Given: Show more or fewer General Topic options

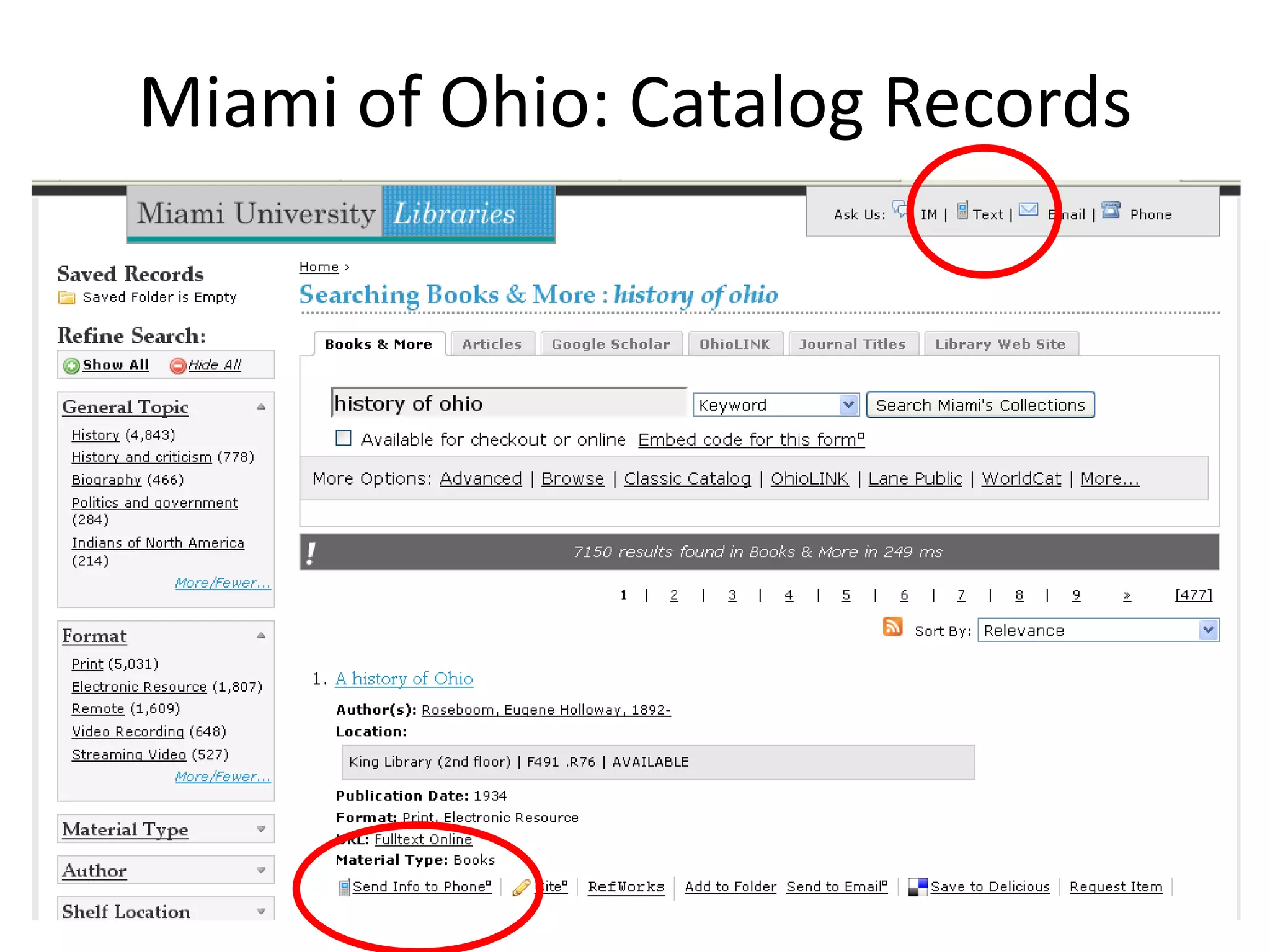Looking at the screenshot, I should (x=223, y=583).
